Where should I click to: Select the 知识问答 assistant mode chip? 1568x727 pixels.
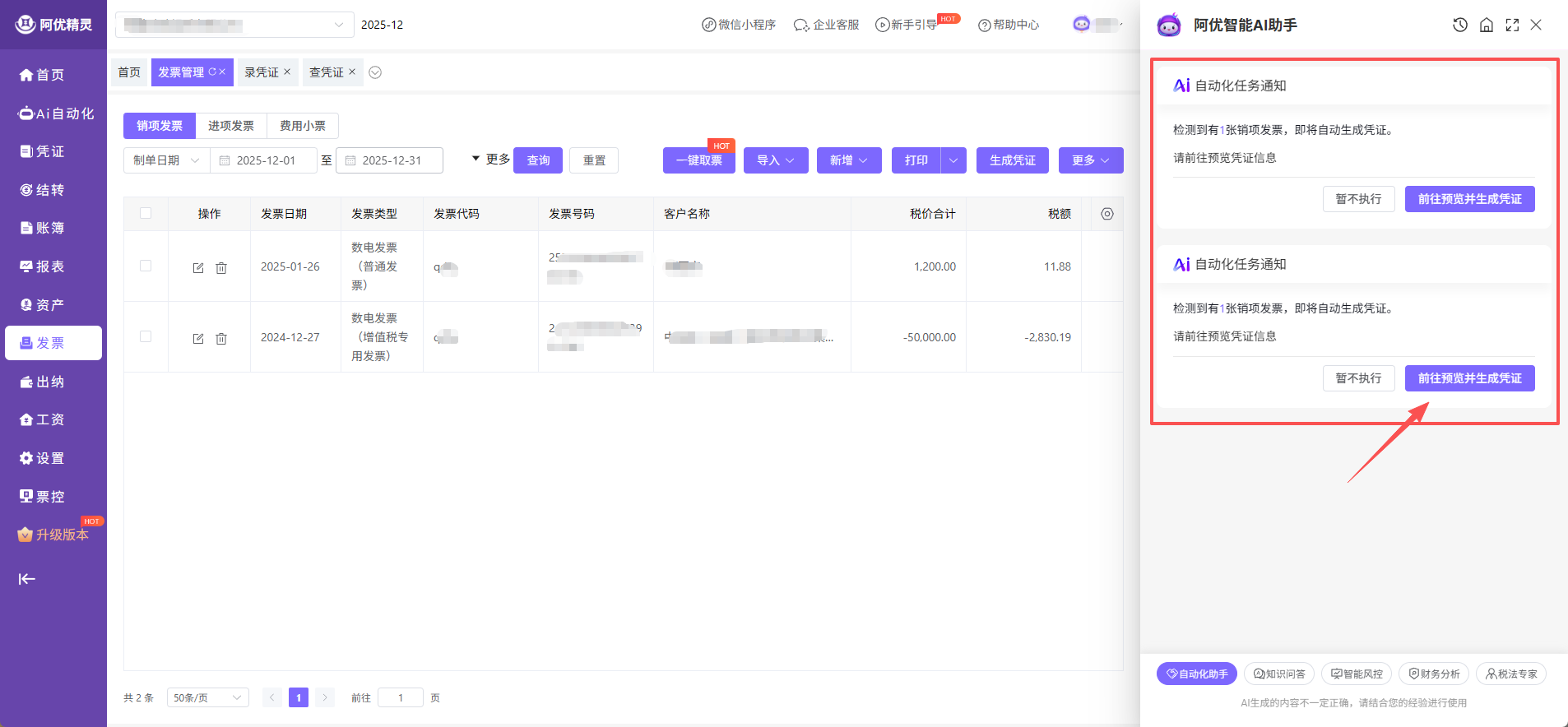coord(1279,674)
